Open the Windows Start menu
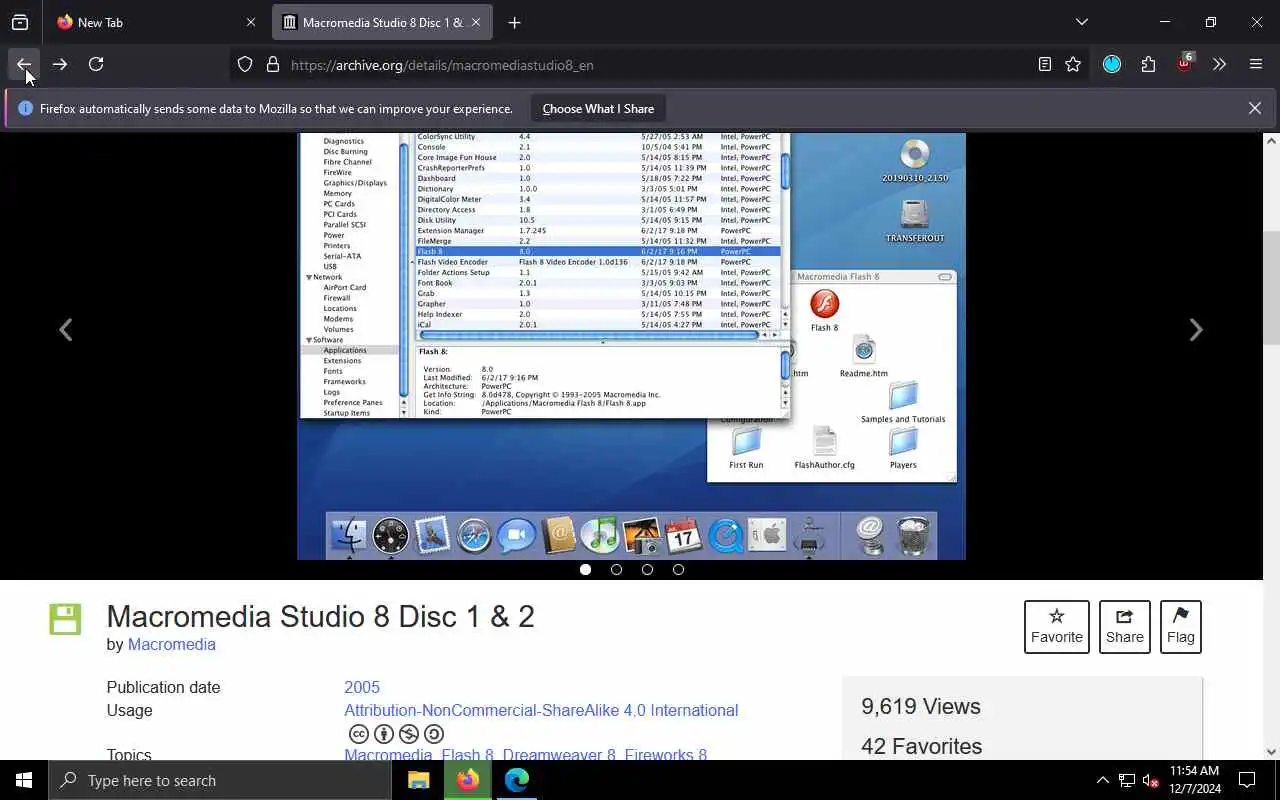This screenshot has width=1280, height=800. [24, 780]
